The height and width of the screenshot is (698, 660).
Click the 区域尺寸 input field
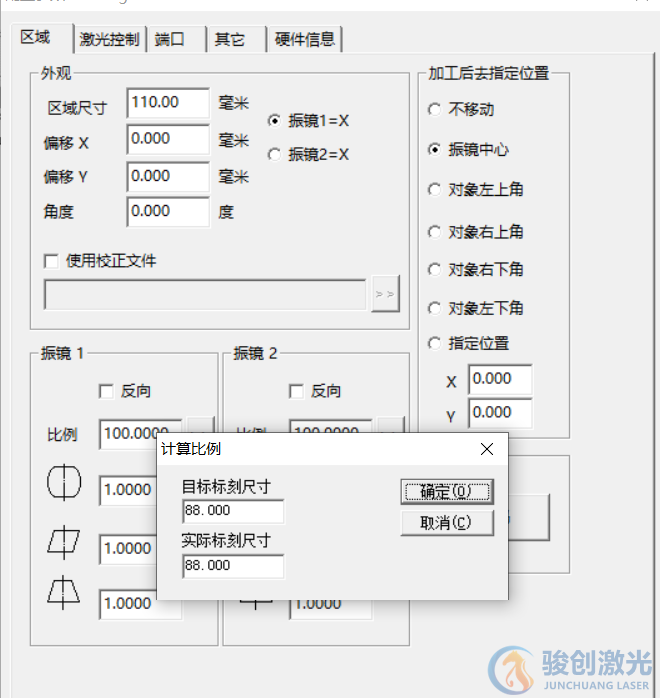click(x=168, y=102)
